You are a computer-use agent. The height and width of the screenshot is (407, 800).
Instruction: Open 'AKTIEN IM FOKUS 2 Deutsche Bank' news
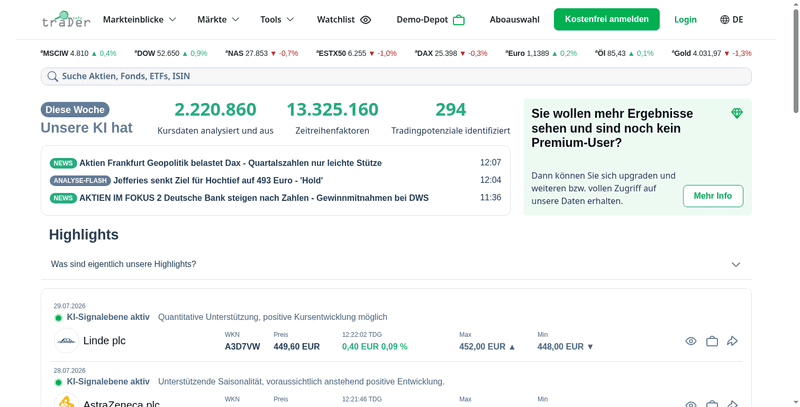click(254, 198)
